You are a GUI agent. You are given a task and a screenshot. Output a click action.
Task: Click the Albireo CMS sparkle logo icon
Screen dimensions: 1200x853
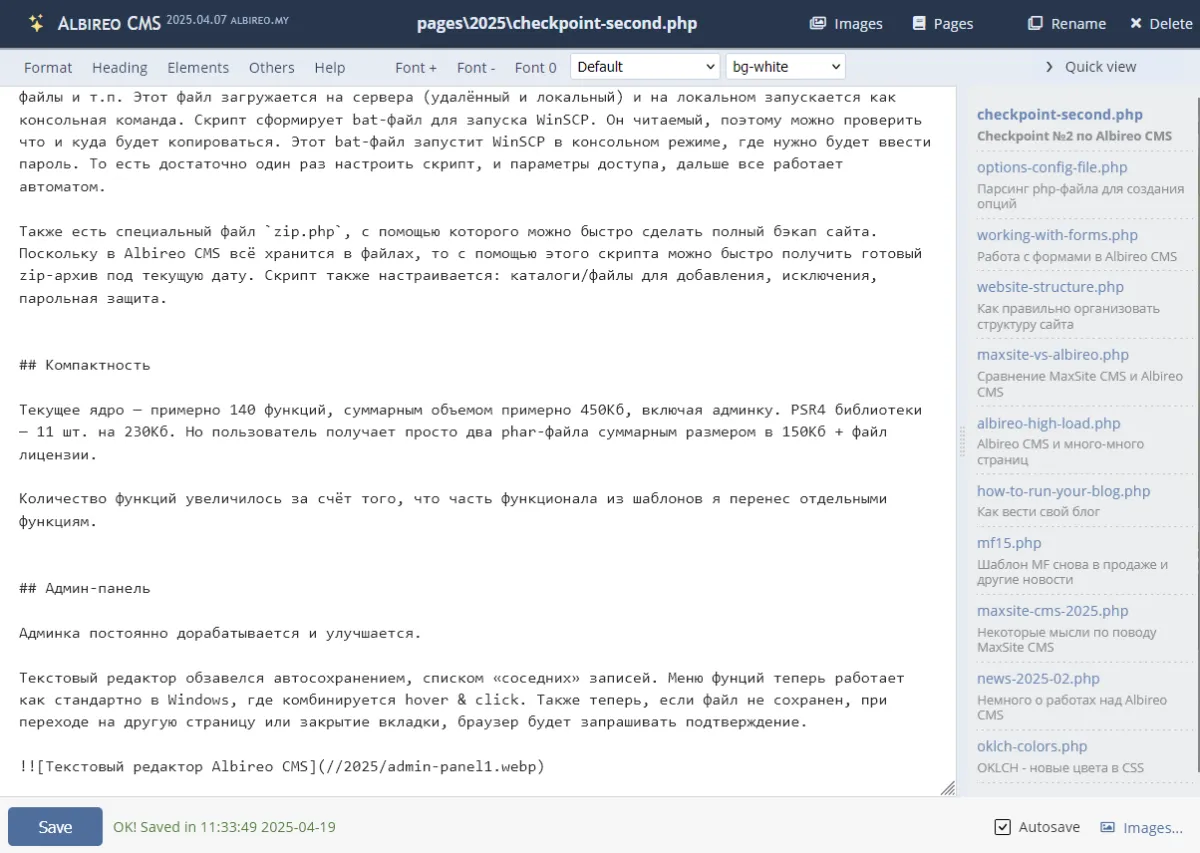[36, 23]
